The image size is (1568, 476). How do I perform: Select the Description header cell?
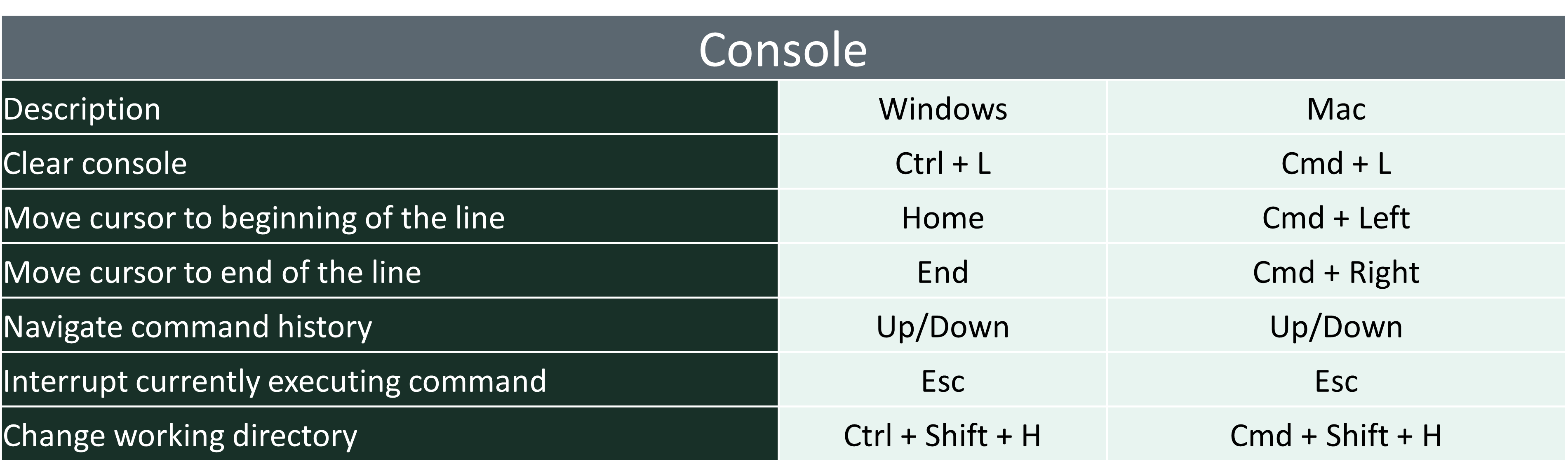tap(390, 107)
